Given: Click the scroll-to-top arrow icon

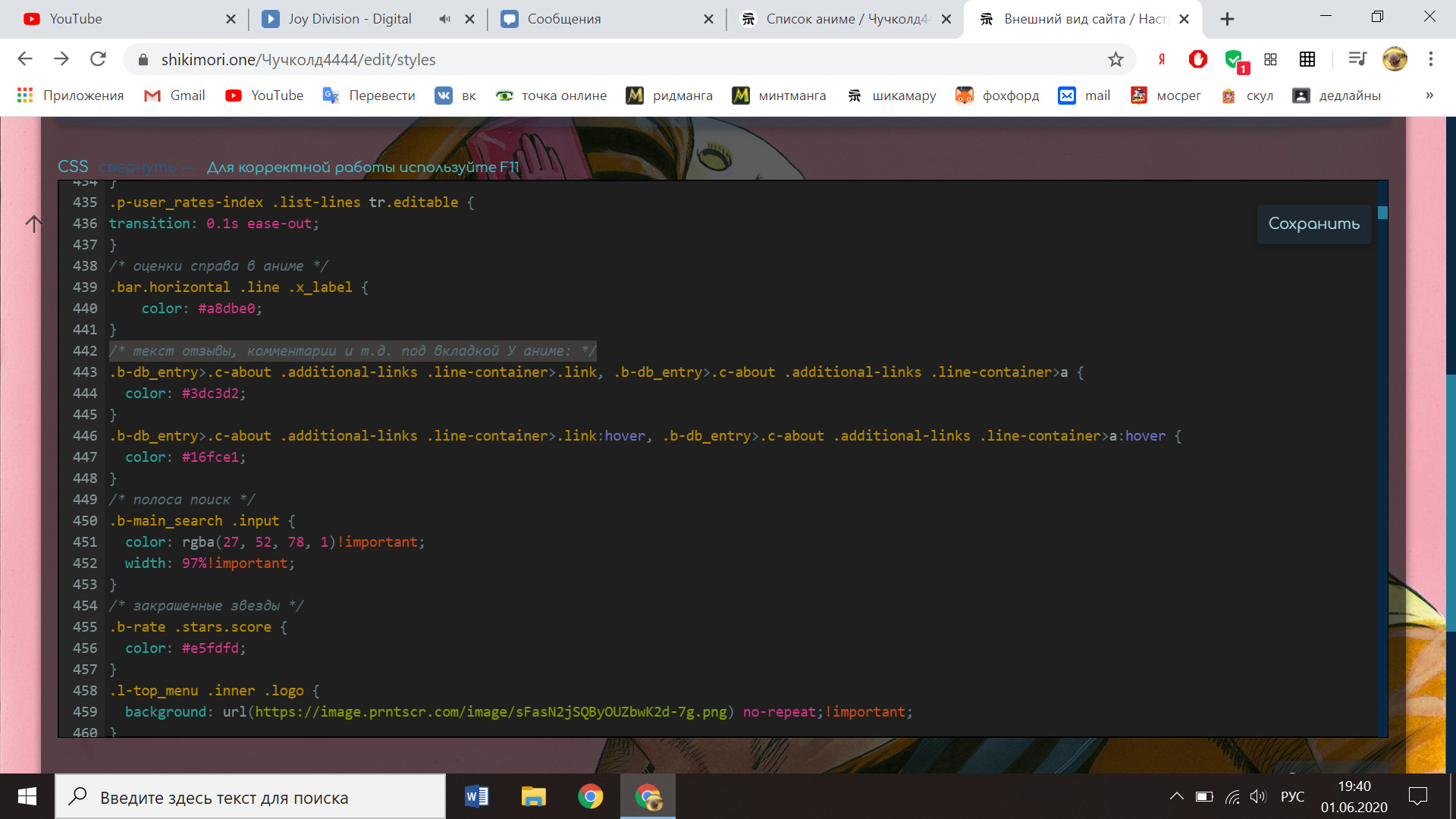Looking at the screenshot, I should (33, 224).
